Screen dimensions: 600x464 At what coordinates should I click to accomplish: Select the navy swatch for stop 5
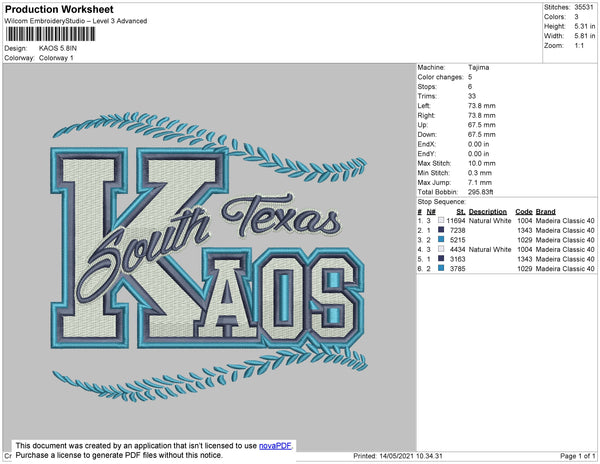click(441, 259)
